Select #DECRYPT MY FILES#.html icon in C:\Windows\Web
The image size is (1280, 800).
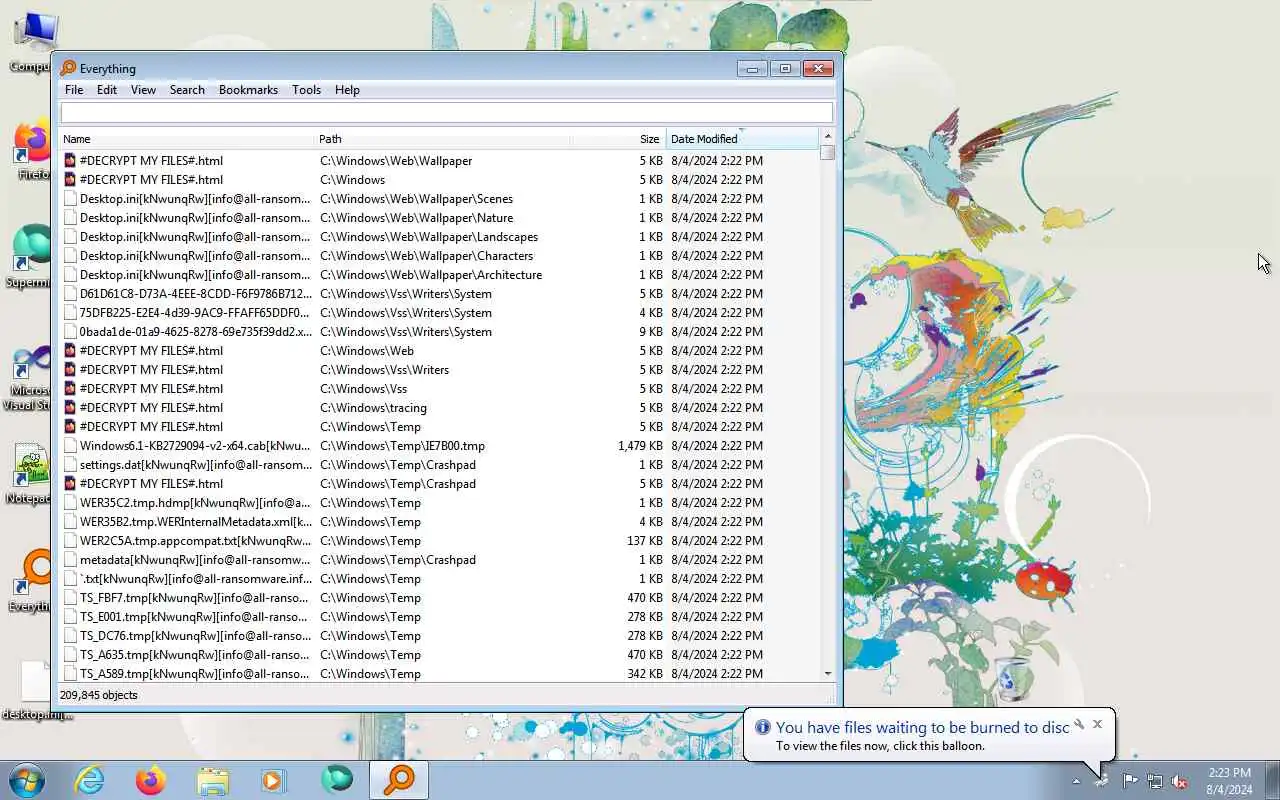pos(70,350)
